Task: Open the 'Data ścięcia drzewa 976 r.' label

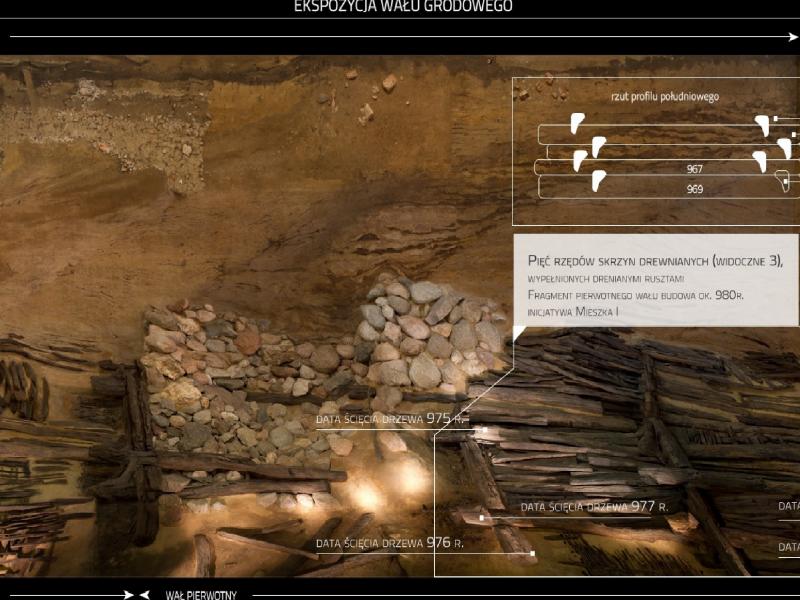Action: pos(389,543)
